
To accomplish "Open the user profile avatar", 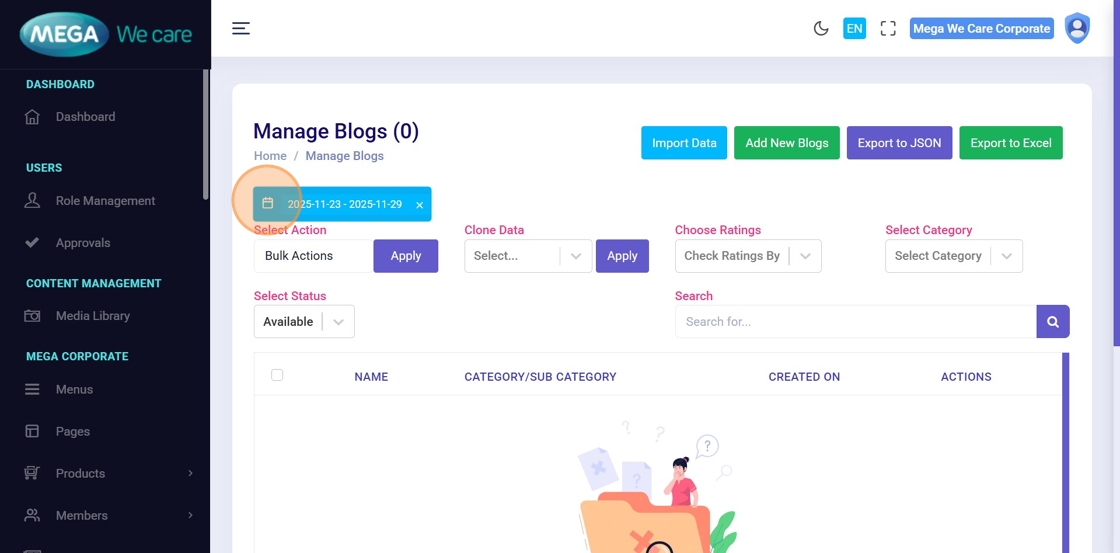I will click(x=1077, y=28).
